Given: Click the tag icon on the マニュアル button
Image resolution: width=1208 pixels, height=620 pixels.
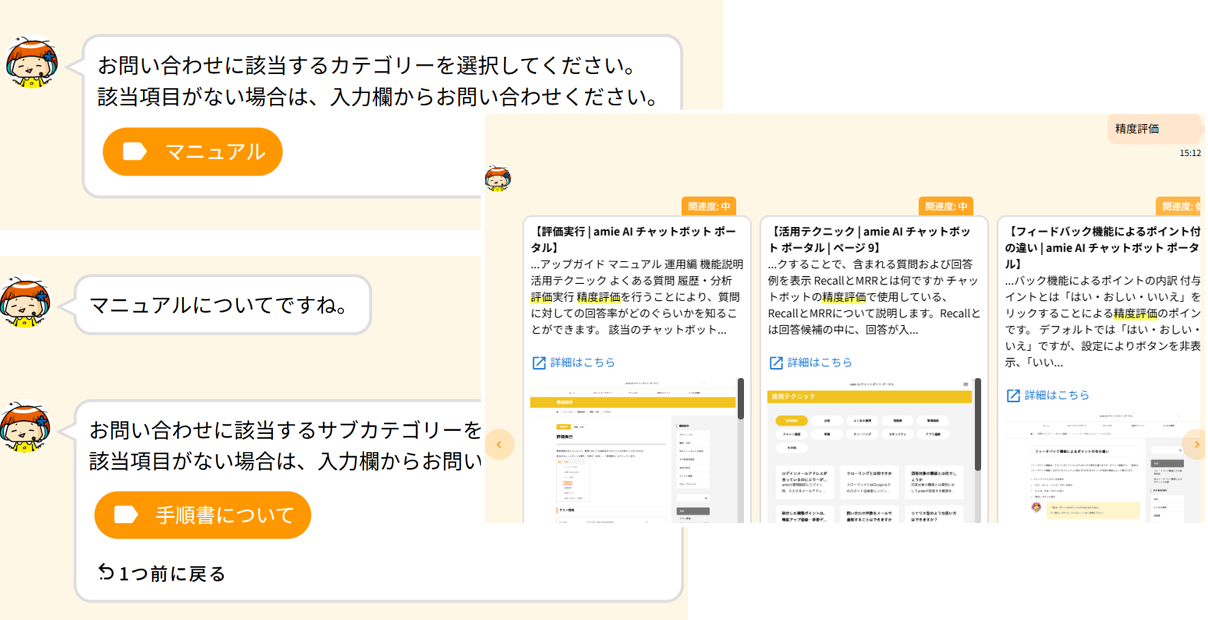Looking at the screenshot, I should pos(134,151).
